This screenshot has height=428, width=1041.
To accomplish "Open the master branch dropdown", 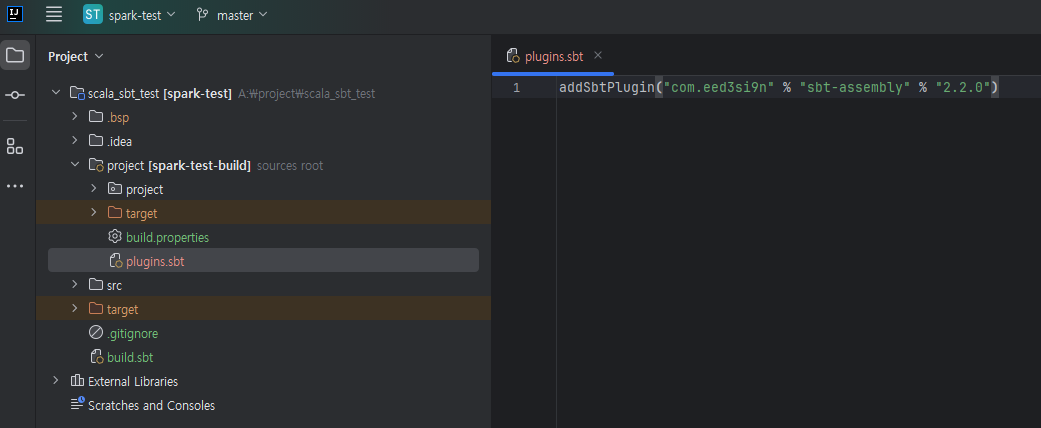I will [232, 15].
